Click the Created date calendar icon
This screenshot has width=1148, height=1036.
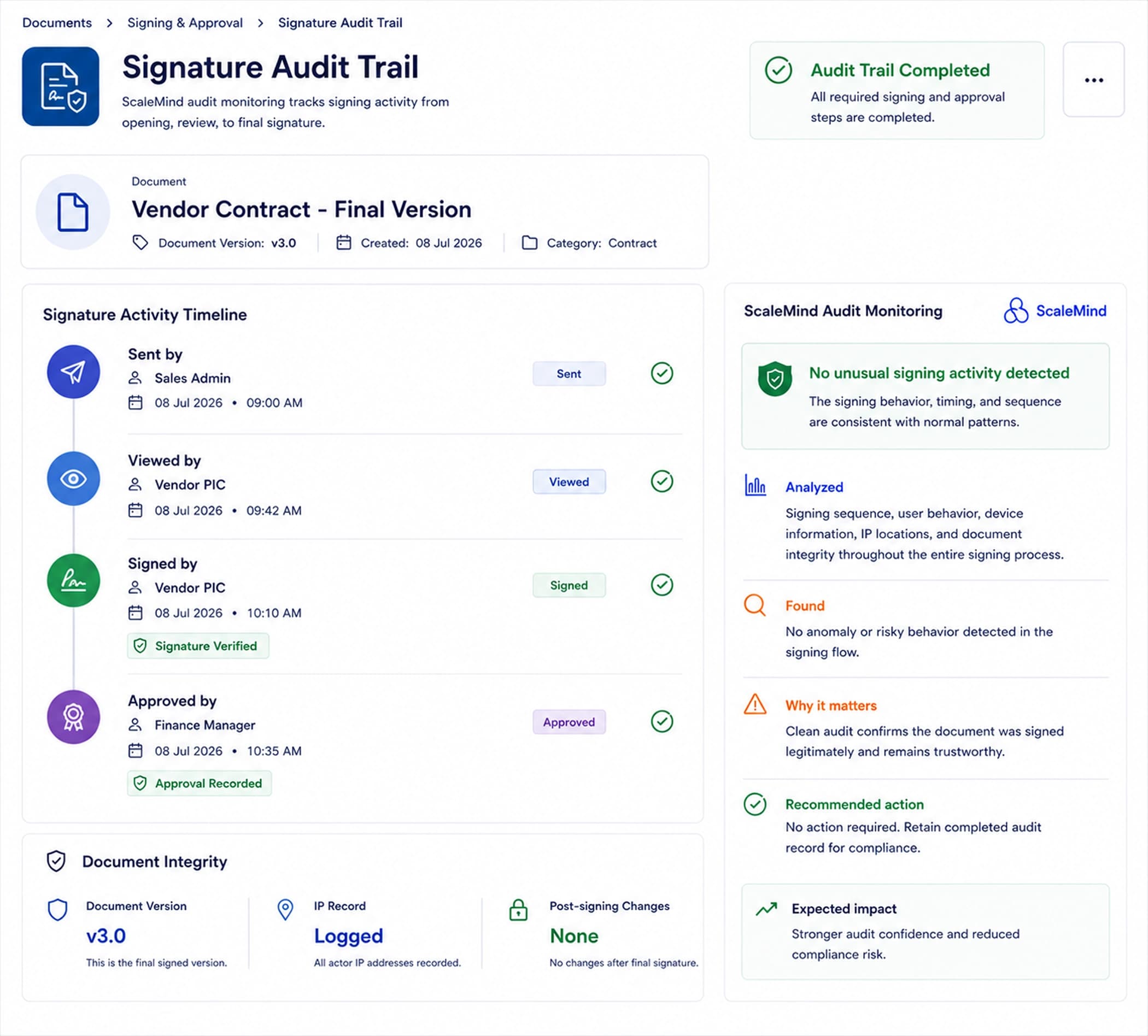pyautogui.click(x=343, y=243)
